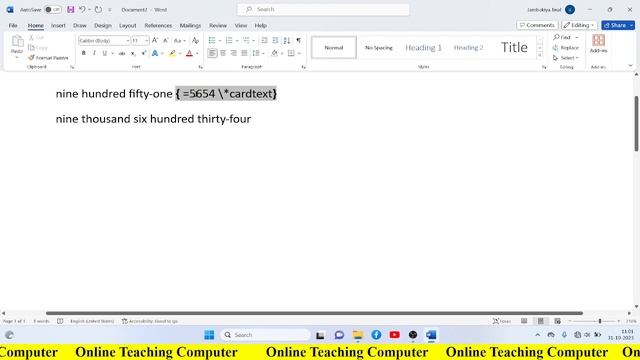Expand the Styles gallery more arrow
The width and height of the screenshot is (640, 360).
click(x=540, y=56)
